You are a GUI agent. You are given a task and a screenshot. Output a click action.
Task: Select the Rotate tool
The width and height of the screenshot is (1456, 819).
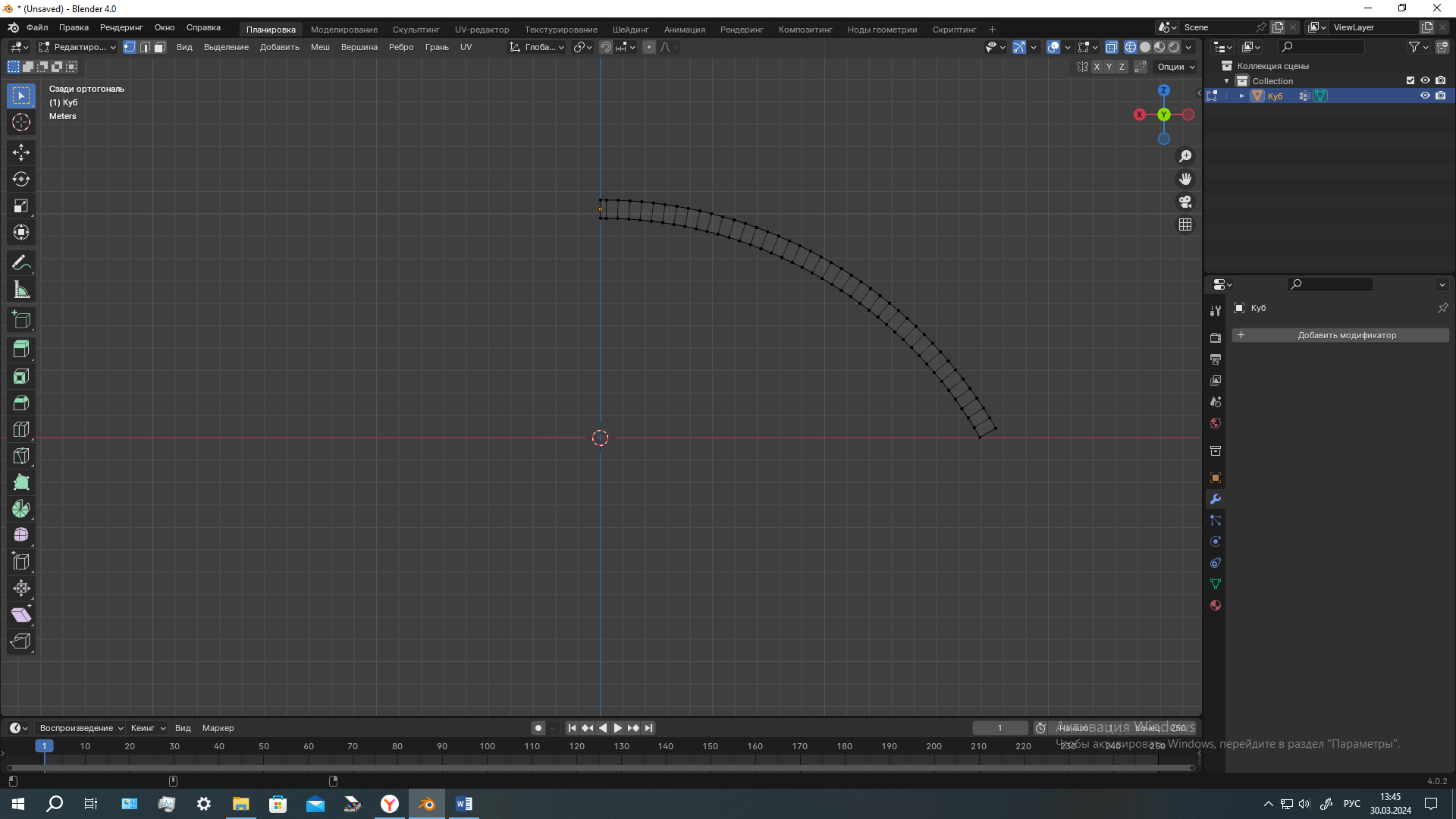pyautogui.click(x=21, y=179)
